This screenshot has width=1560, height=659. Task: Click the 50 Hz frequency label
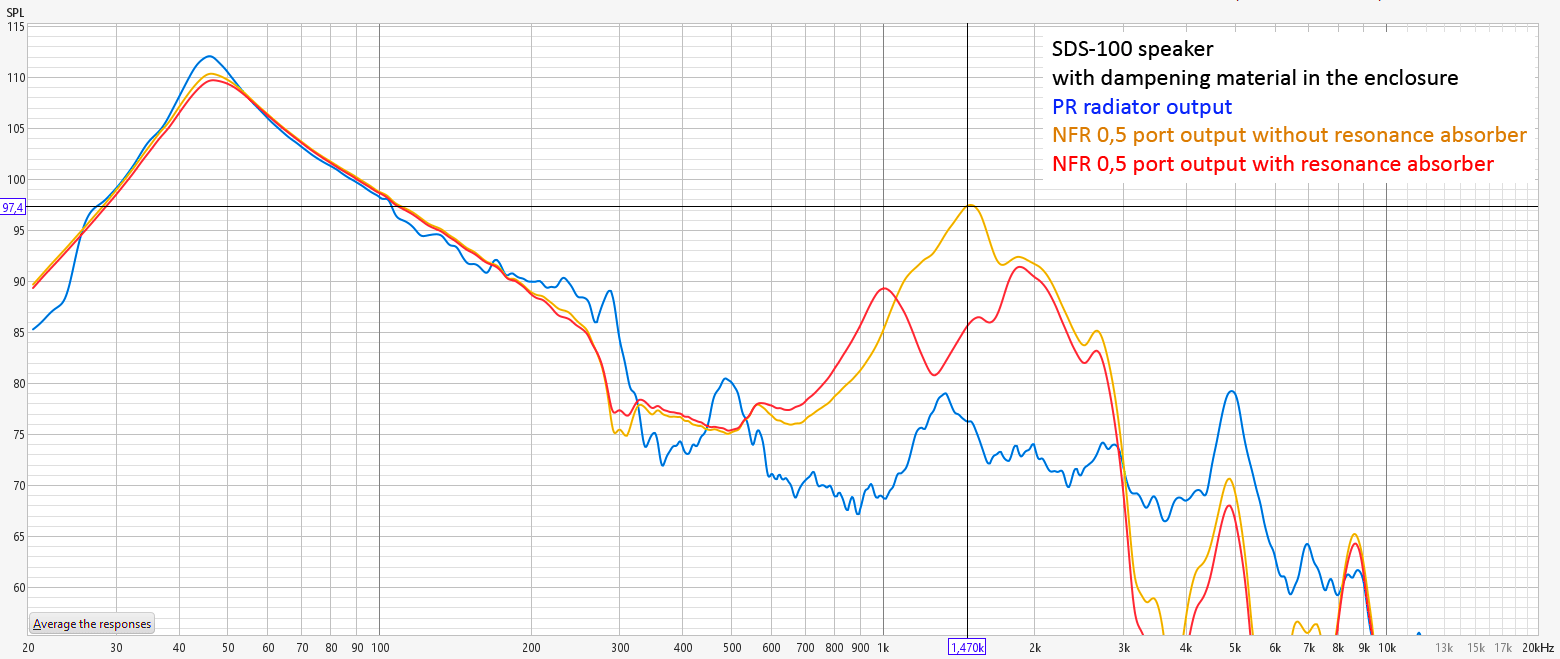click(229, 648)
